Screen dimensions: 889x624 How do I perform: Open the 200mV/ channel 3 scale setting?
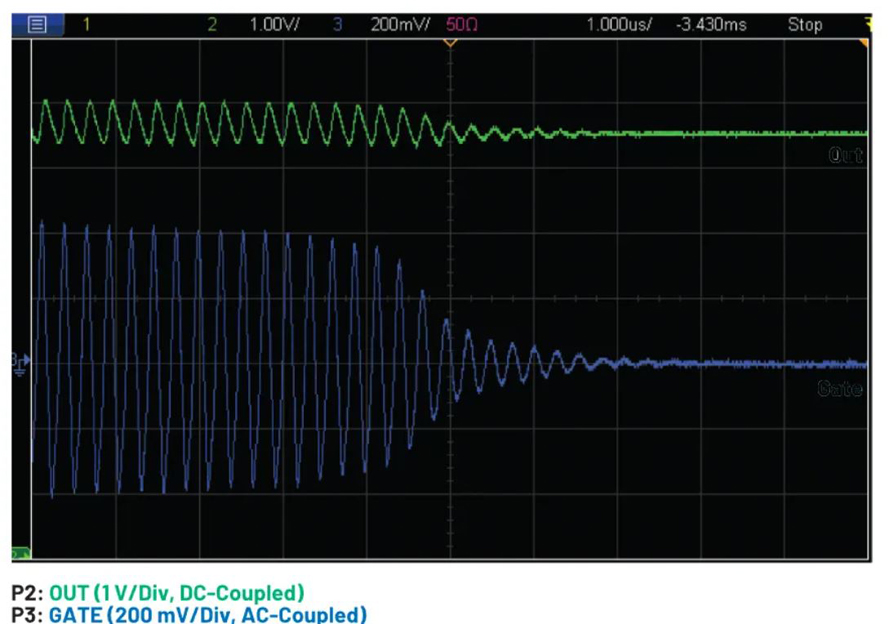(x=396, y=24)
